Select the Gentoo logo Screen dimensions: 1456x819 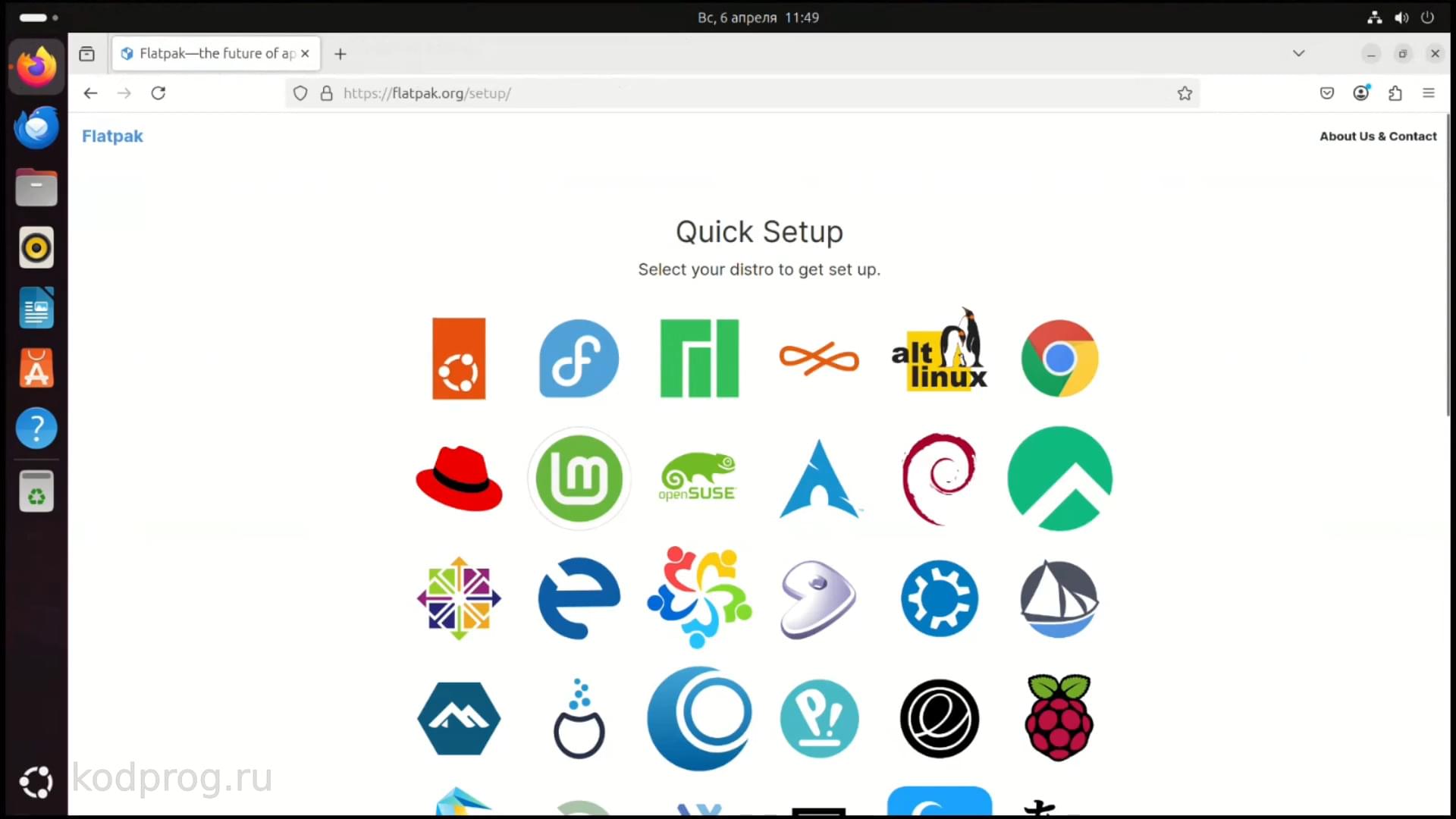coord(818,599)
